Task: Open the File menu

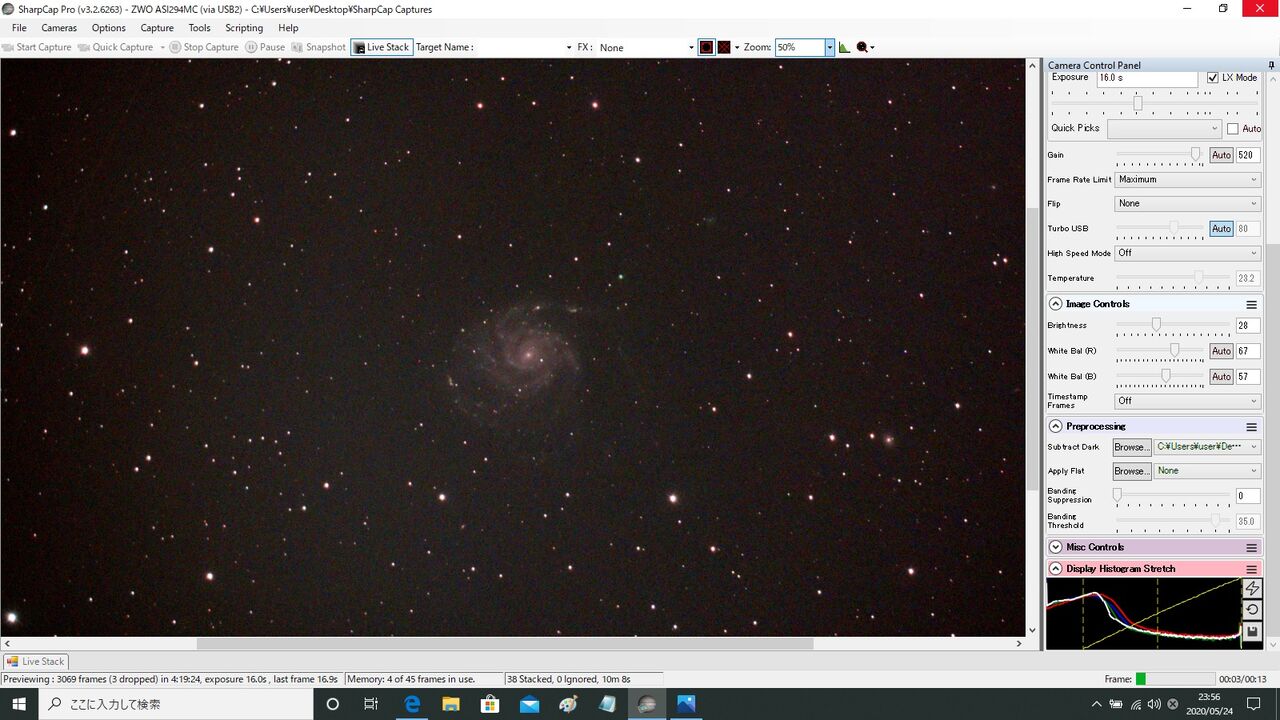Action: (x=19, y=28)
